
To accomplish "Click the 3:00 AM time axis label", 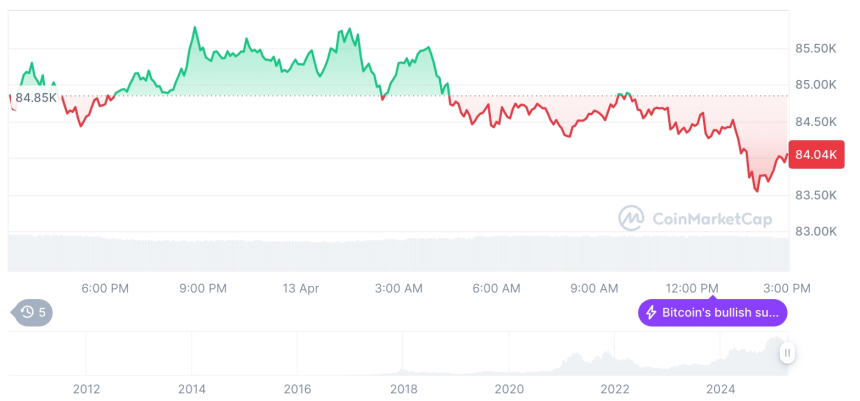I will click(399, 288).
